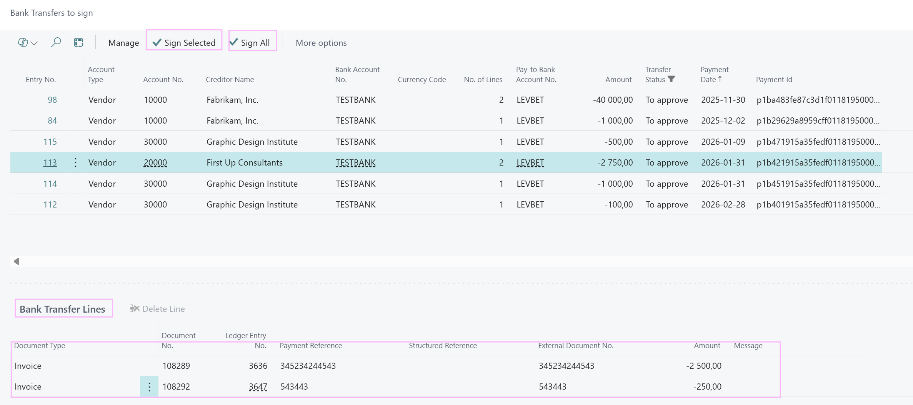The width and height of the screenshot is (913, 405).
Task: Click Delete Line action
Action: [158, 309]
